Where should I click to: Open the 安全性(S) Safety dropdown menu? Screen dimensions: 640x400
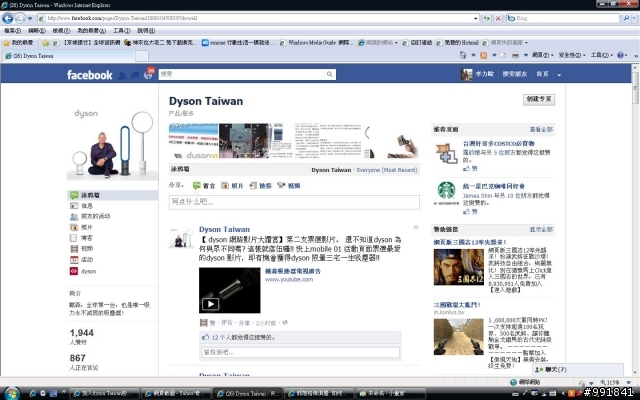point(572,55)
